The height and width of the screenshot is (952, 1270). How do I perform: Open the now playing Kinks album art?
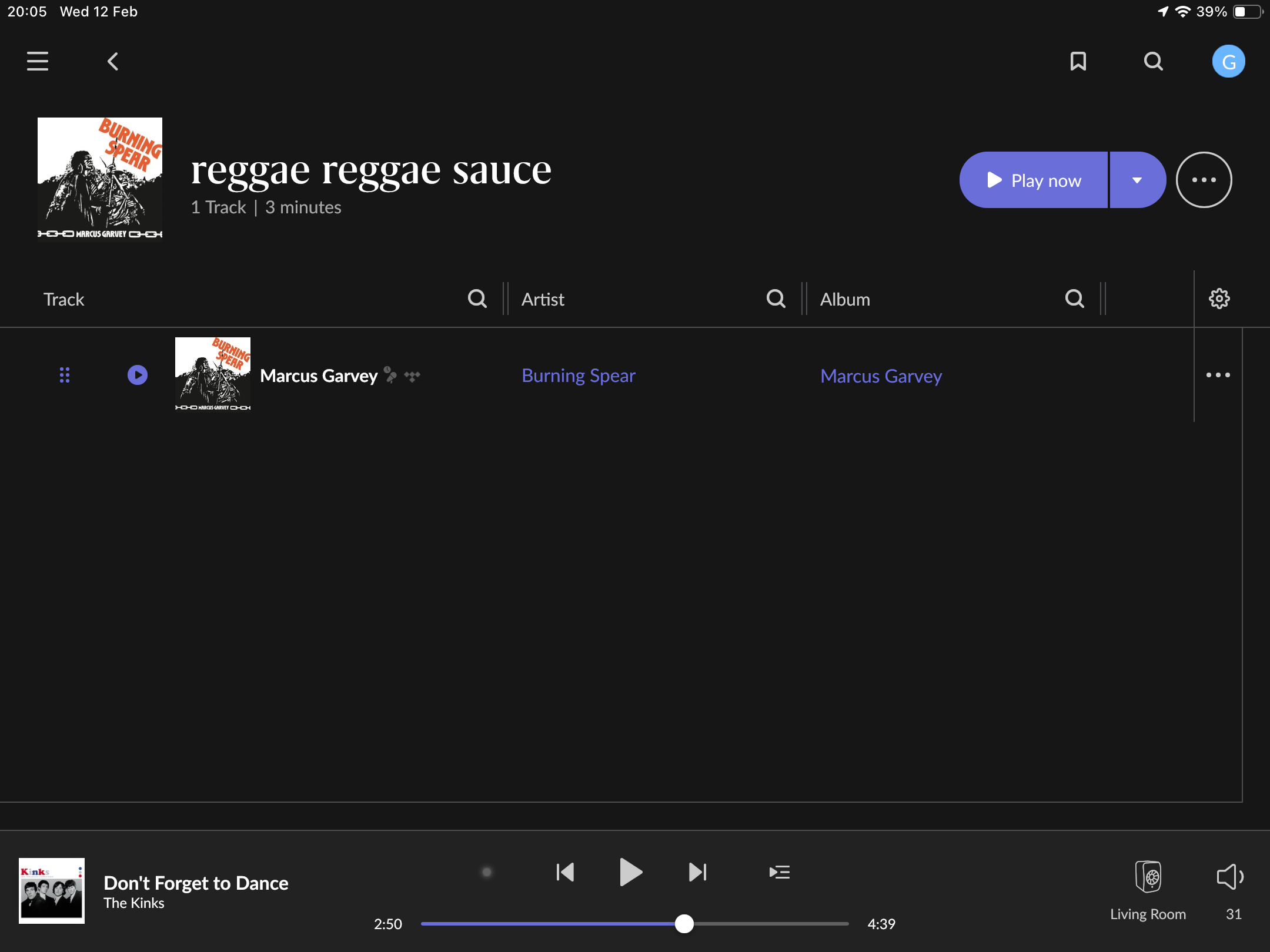pyautogui.click(x=52, y=891)
